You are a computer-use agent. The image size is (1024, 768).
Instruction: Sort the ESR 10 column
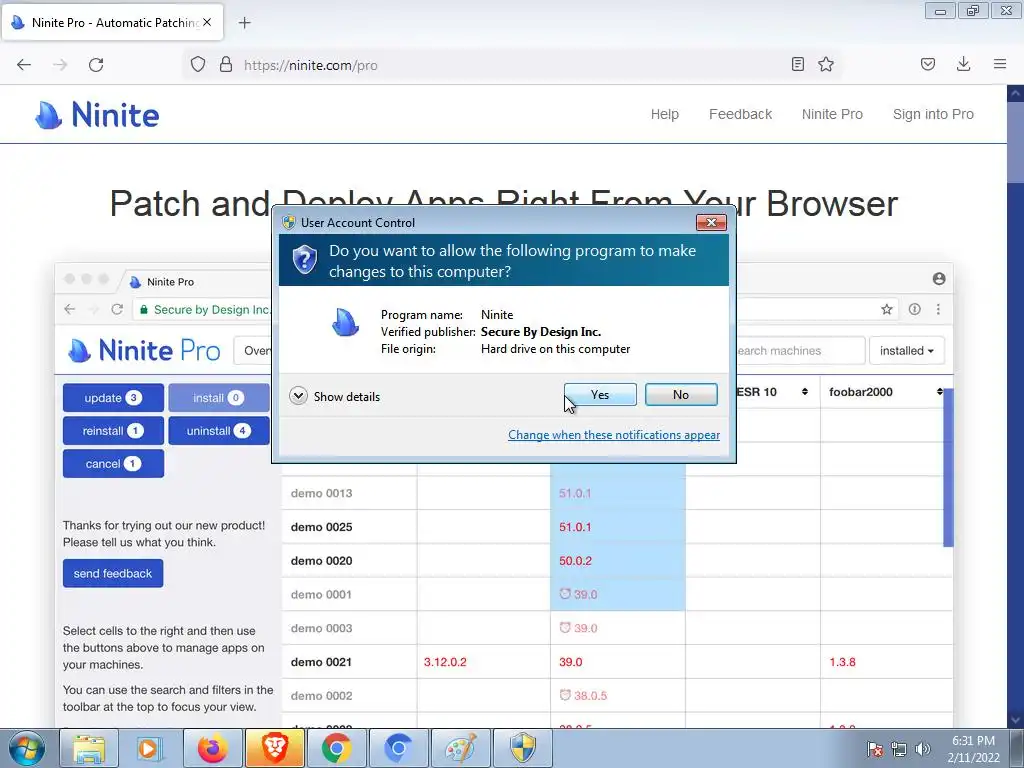805,392
